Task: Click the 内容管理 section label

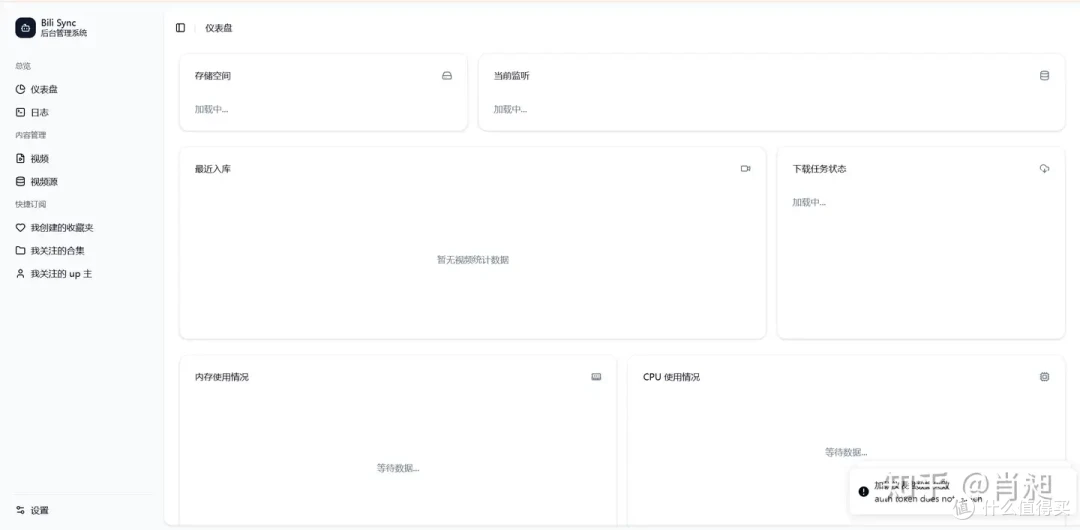Action: click(31, 135)
